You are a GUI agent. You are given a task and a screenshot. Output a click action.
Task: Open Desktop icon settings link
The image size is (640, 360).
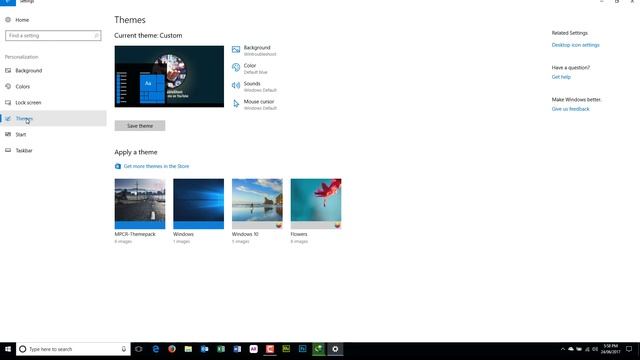click(x=576, y=45)
